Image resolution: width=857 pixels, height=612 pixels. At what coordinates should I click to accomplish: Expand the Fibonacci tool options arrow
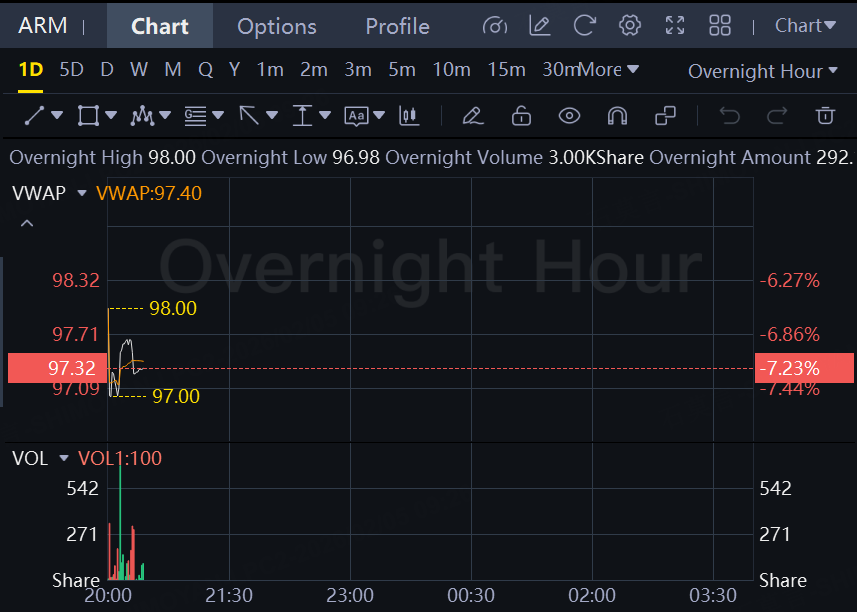[218, 115]
